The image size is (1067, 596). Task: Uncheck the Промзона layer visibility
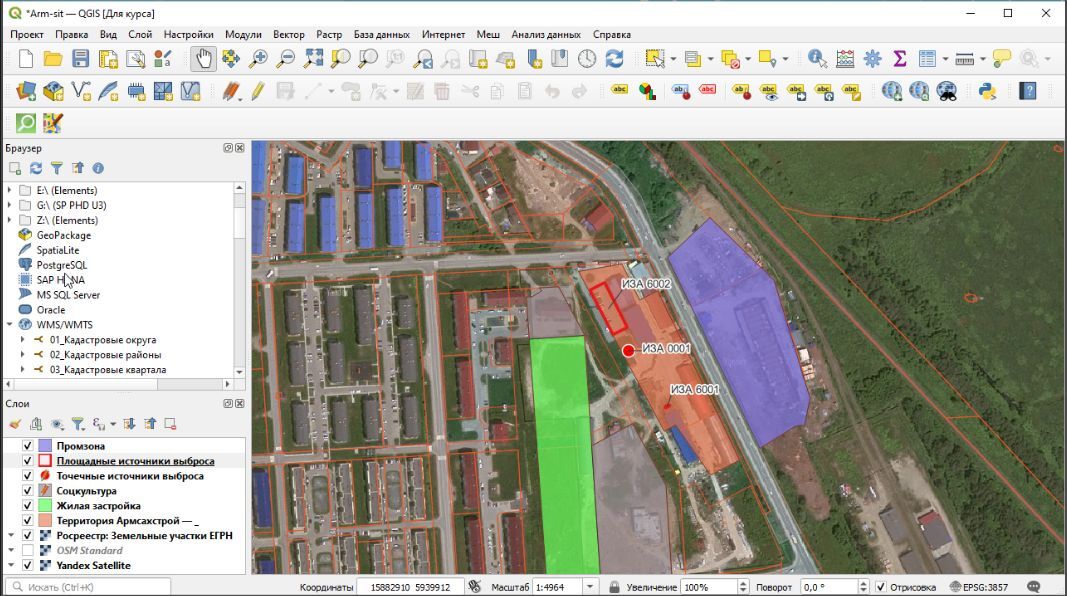tap(28, 446)
